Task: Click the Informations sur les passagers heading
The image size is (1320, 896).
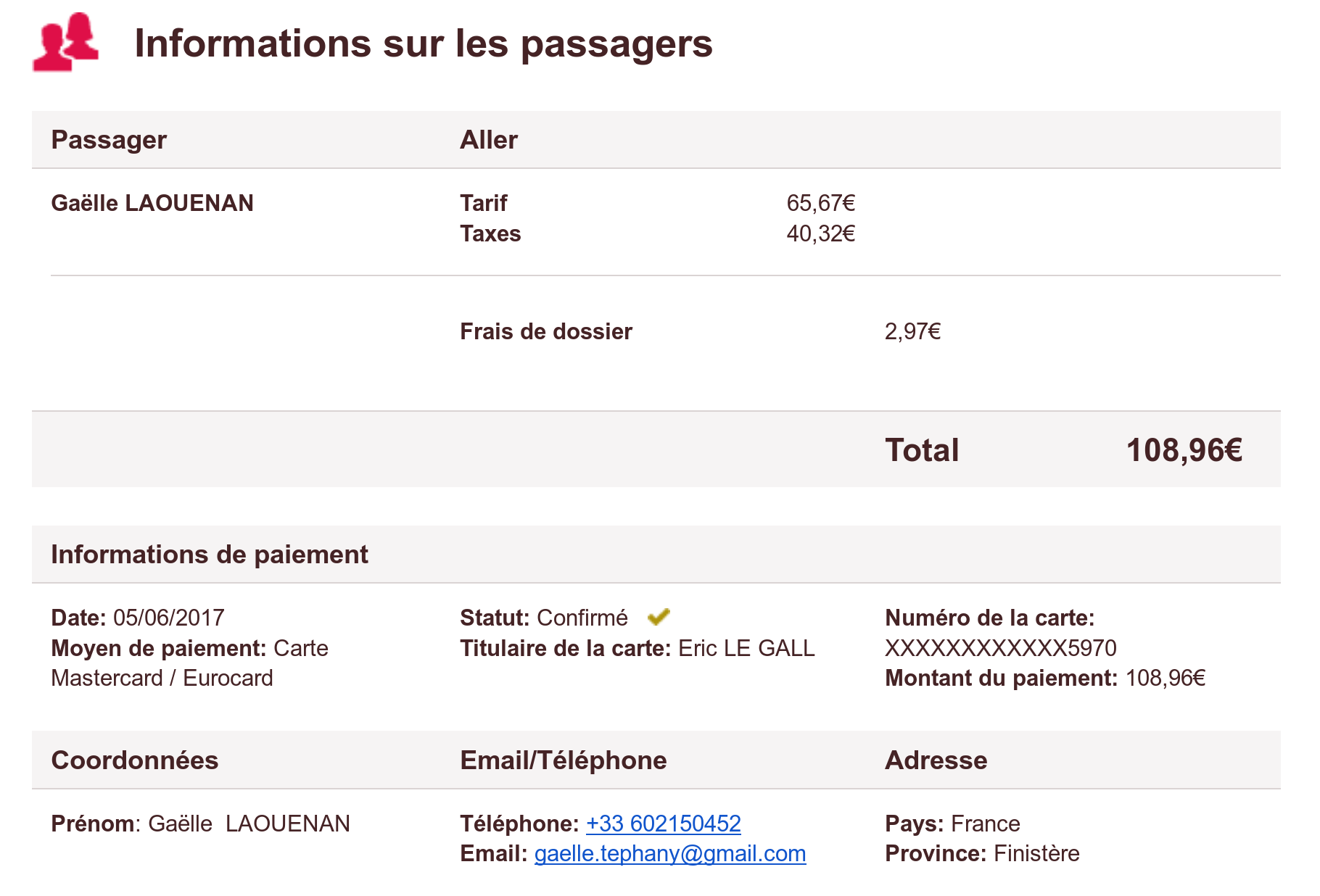Action: click(423, 43)
